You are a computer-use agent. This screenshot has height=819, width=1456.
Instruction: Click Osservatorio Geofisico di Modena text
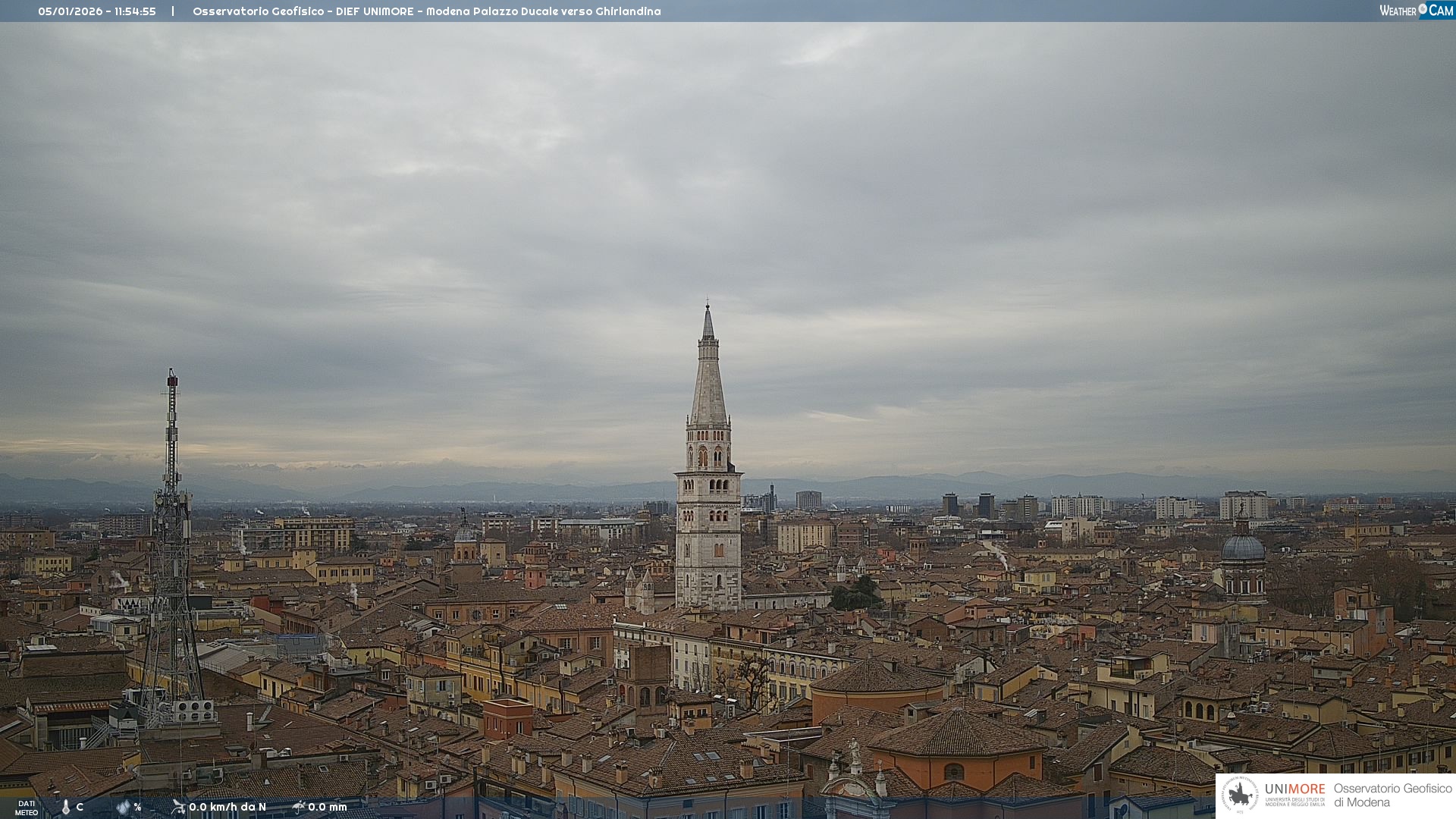(x=1392, y=795)
